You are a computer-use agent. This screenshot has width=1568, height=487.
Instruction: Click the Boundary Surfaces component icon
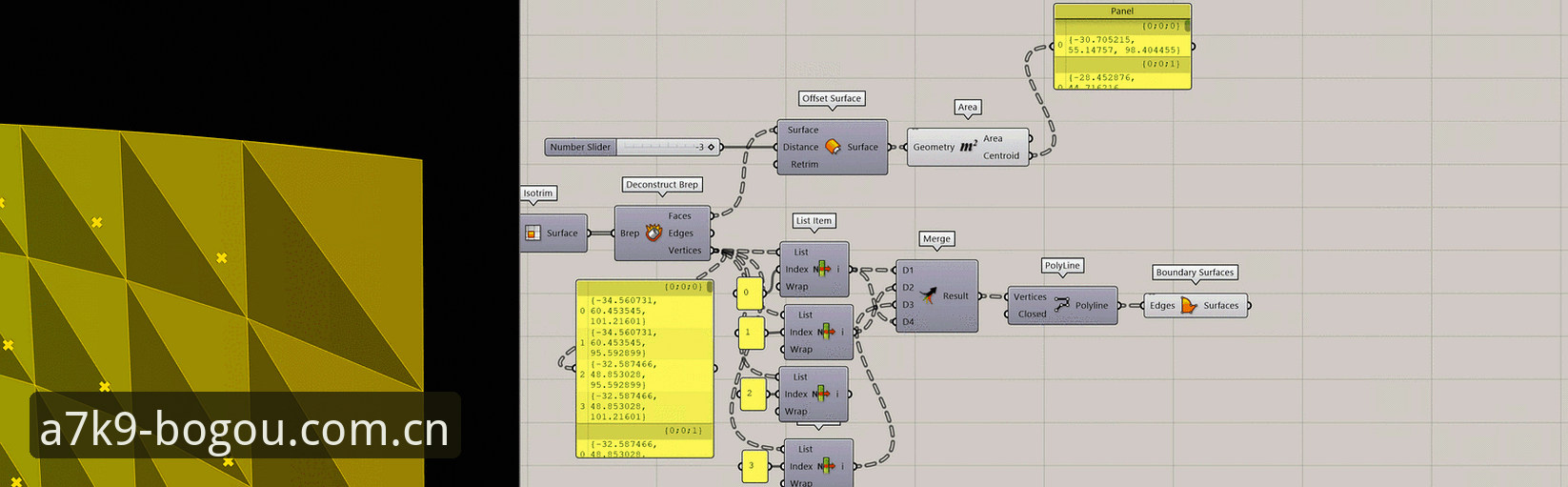coord(1190,305)
